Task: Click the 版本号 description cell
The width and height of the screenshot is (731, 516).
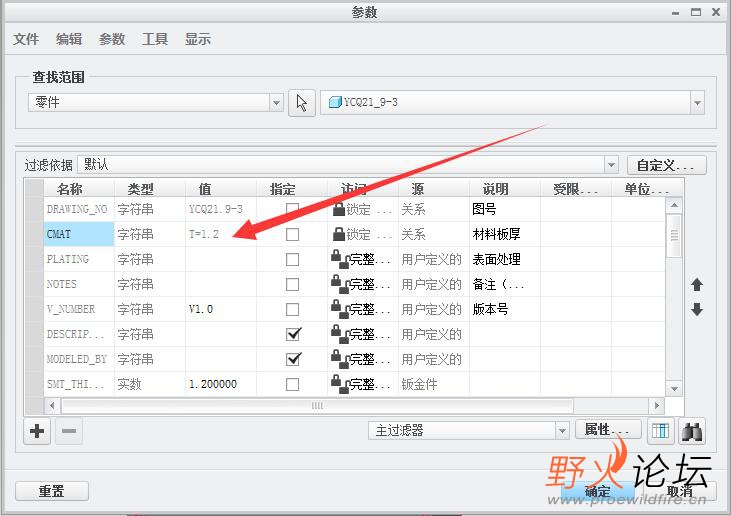Action: (x=504, y=309)
